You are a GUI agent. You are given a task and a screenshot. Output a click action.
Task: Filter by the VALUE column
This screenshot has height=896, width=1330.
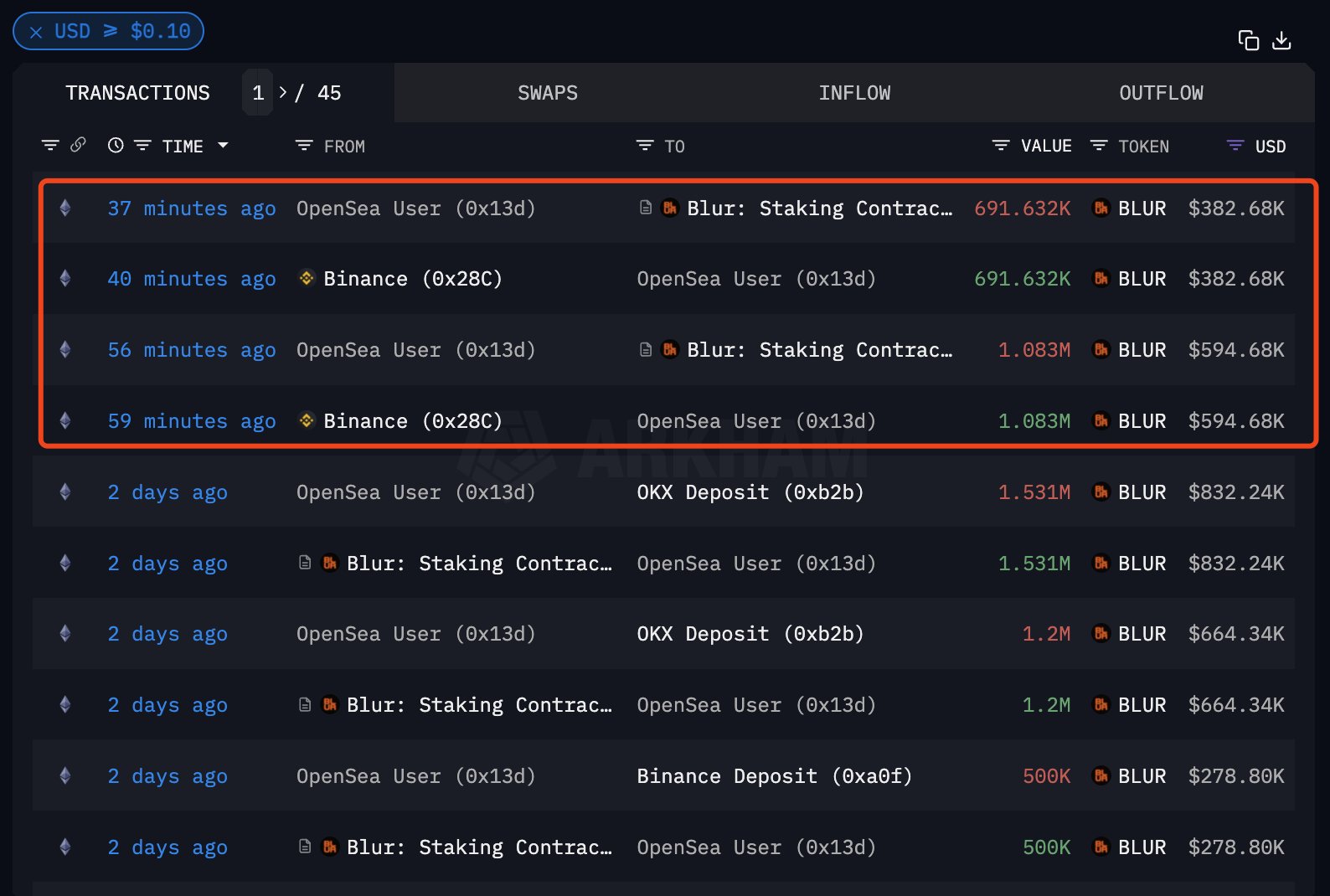(1000, 146)
